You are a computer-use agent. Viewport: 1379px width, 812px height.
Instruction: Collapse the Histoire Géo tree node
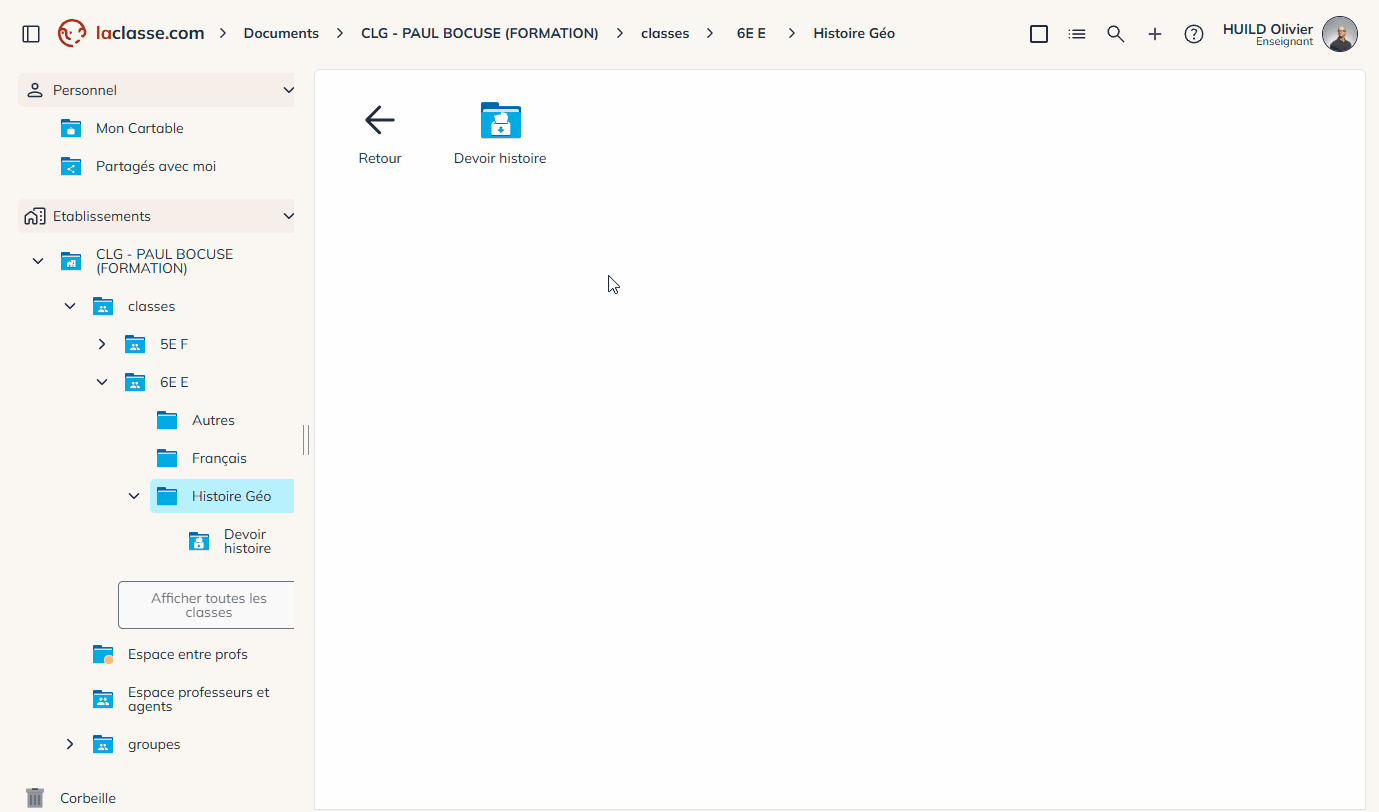(x=134, y=496)
